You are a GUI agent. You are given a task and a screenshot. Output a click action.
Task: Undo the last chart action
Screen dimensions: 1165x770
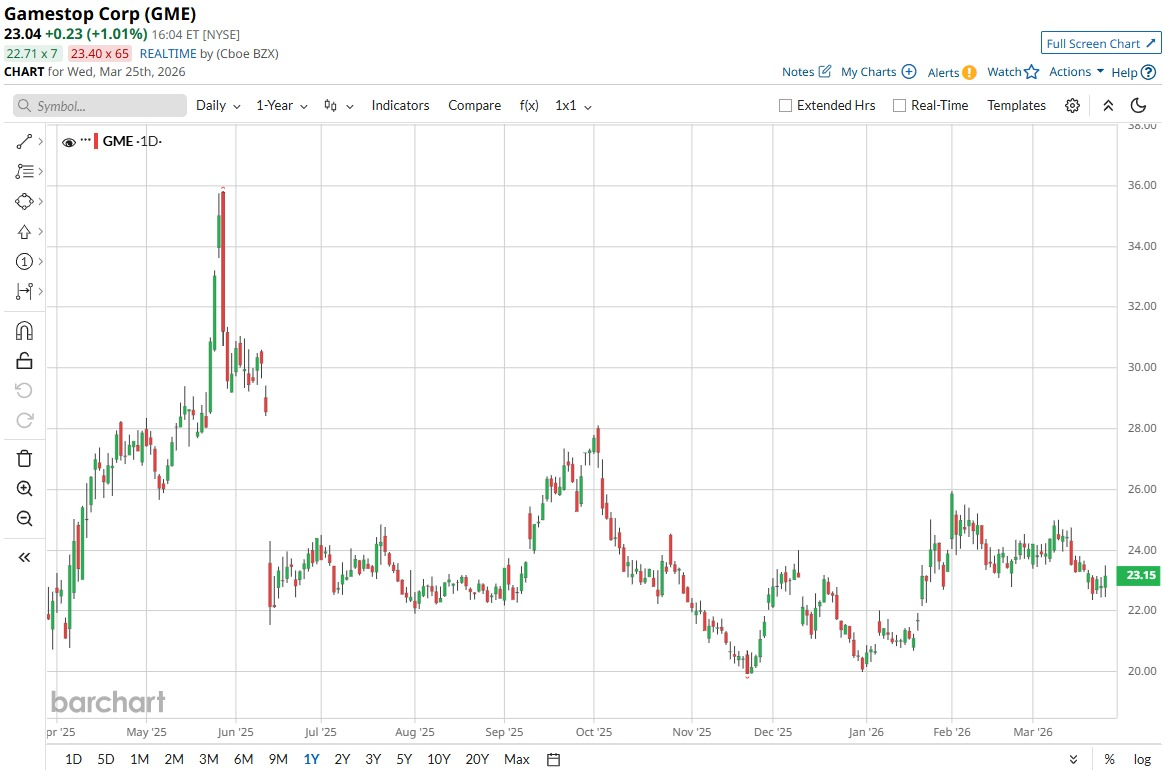[x=24, y=390]
